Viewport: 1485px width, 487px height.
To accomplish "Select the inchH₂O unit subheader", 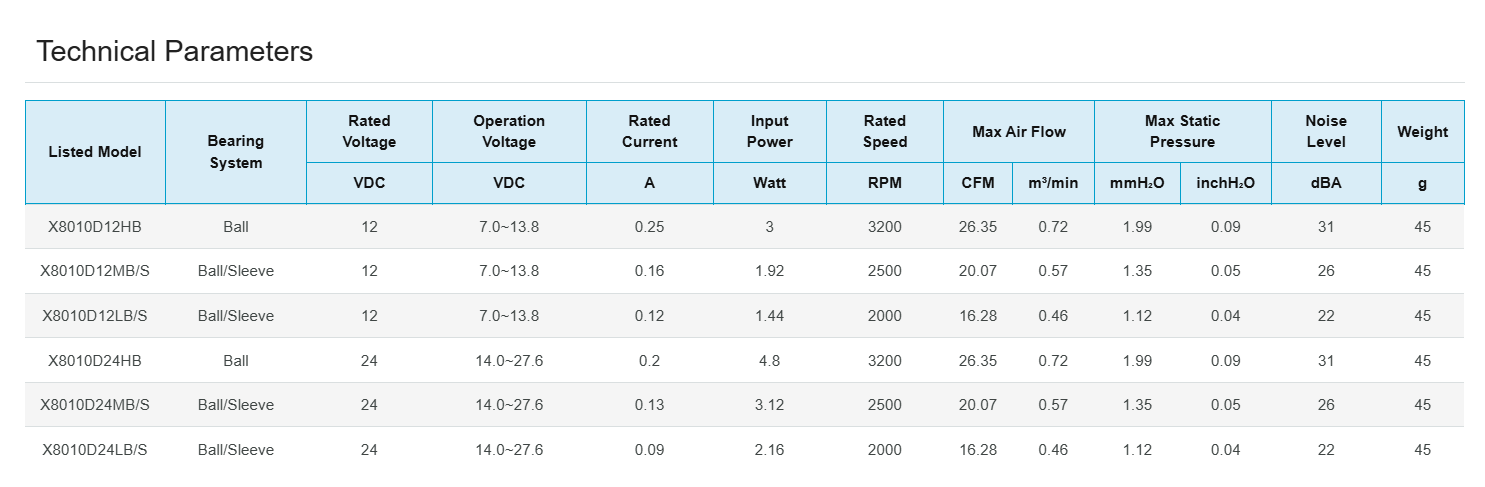I will 1226,183.
